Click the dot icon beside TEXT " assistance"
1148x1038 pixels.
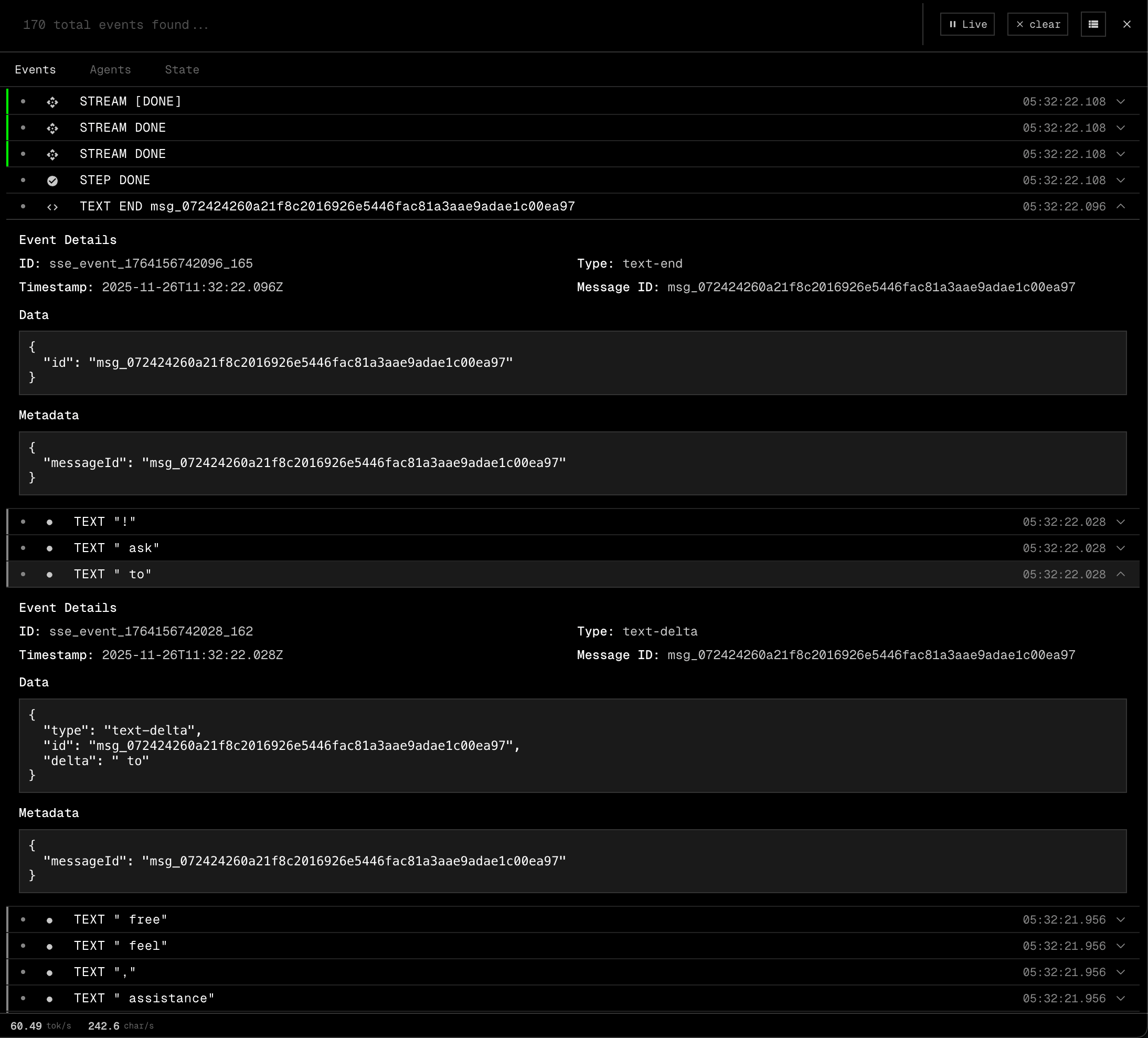50,998
